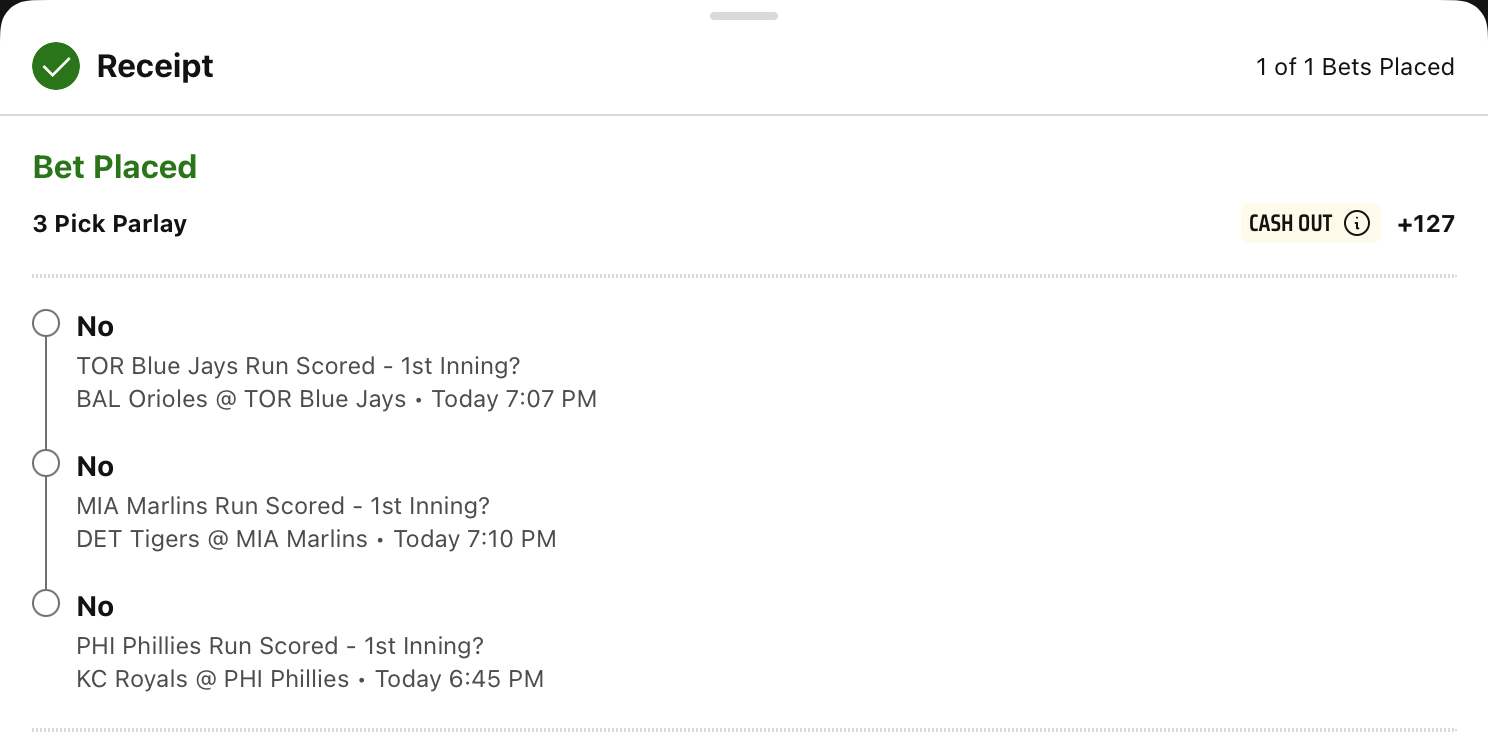1488x736 pixels.
Task: Click the CASH OUT button
Action: pyautogui.click(x=1310, y=223)
